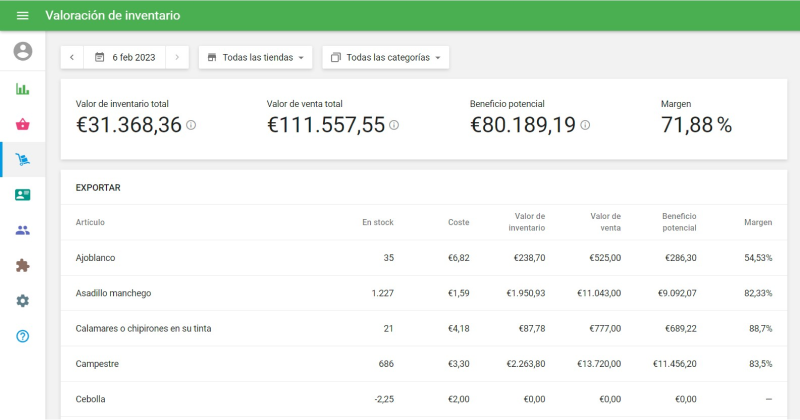Open the hamburger navigation menu
The height and width of the screenshot is (420, 800).
click(x=22, y=15)
